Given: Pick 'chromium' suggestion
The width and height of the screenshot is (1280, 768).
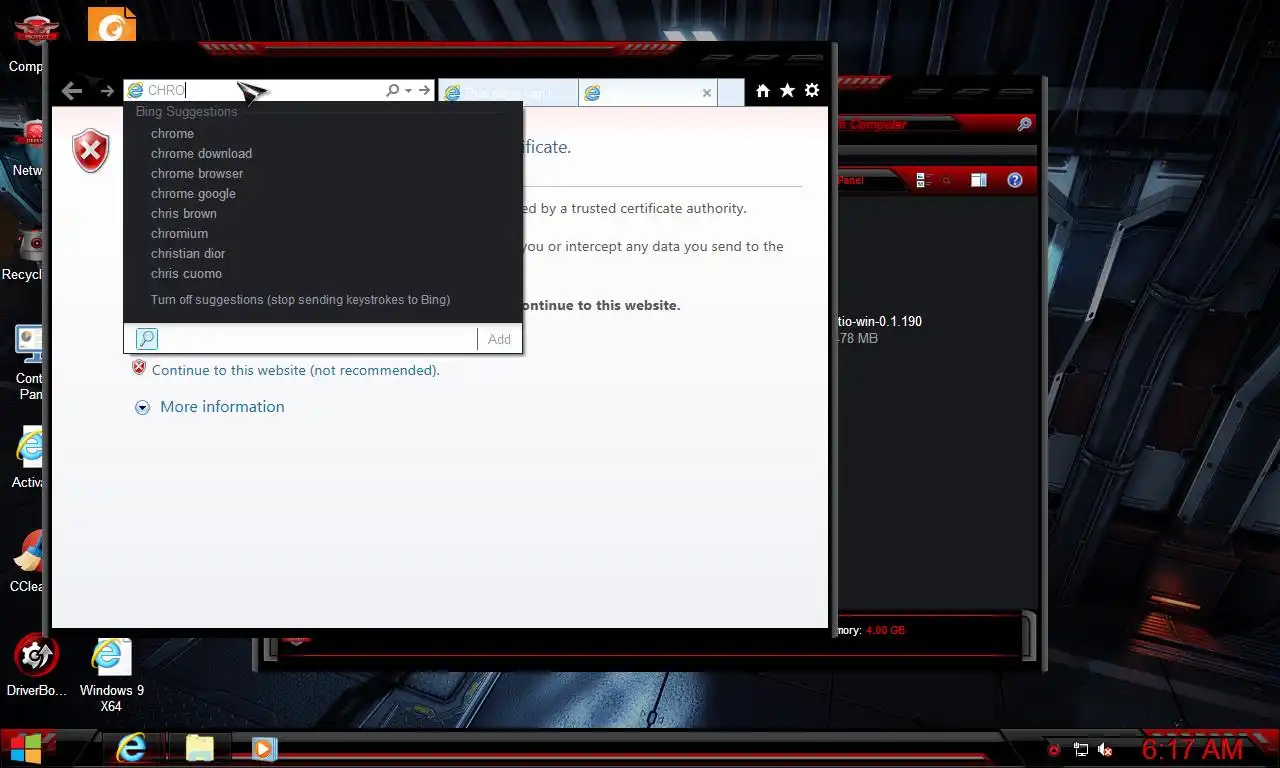Looking at the screenshot, I should (x=179, y=233).
